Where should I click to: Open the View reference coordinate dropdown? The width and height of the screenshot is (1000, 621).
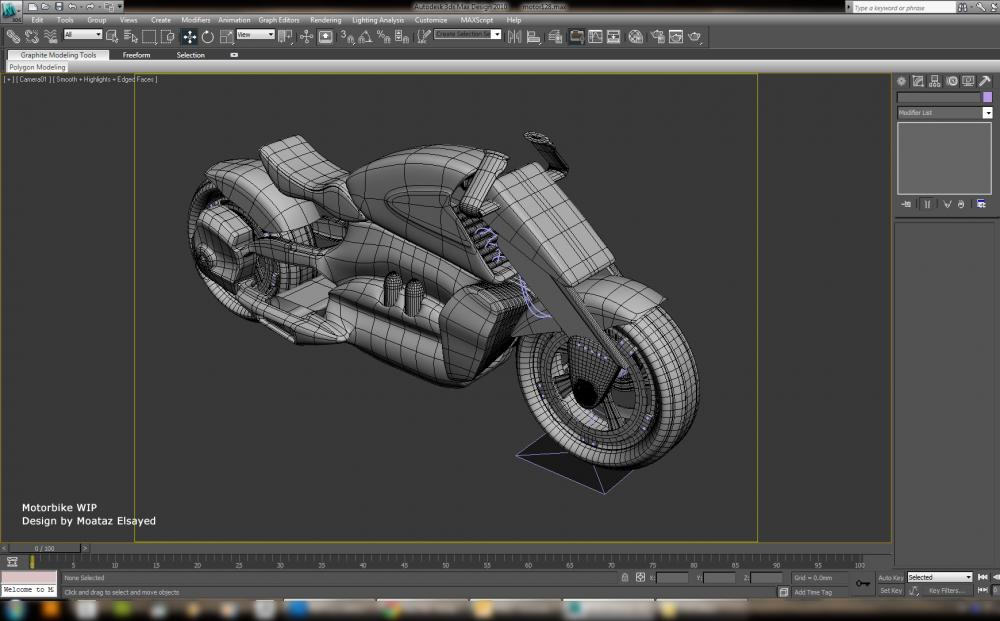coord(255,35)
